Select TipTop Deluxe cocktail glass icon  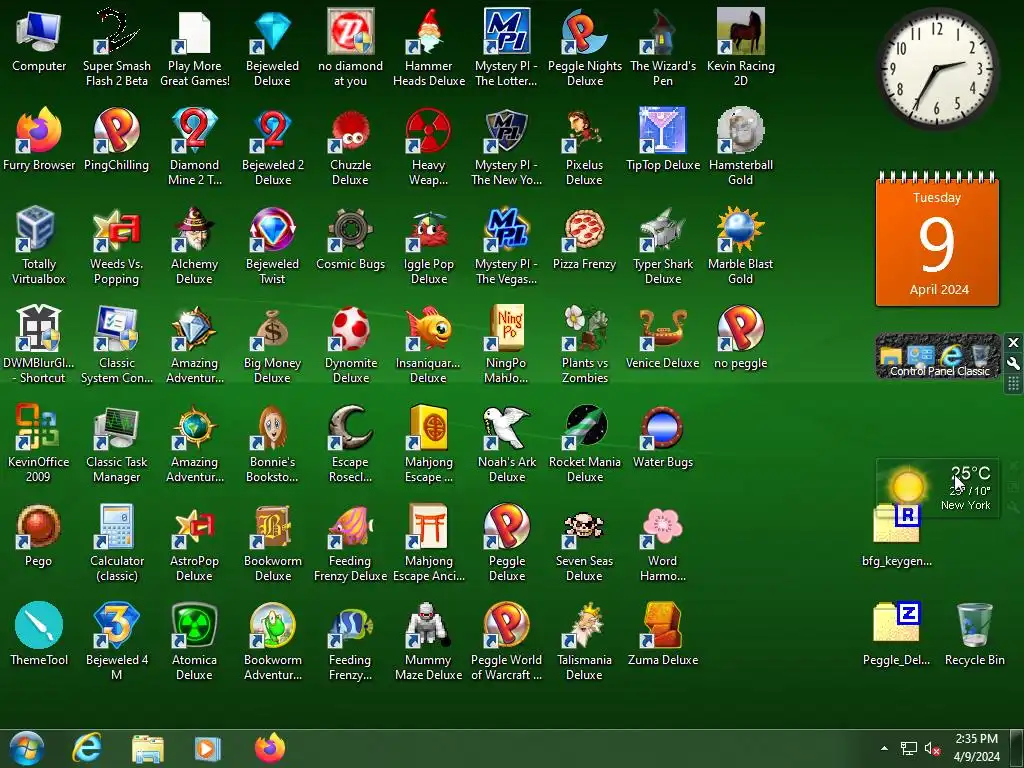[x=663, y=131]
